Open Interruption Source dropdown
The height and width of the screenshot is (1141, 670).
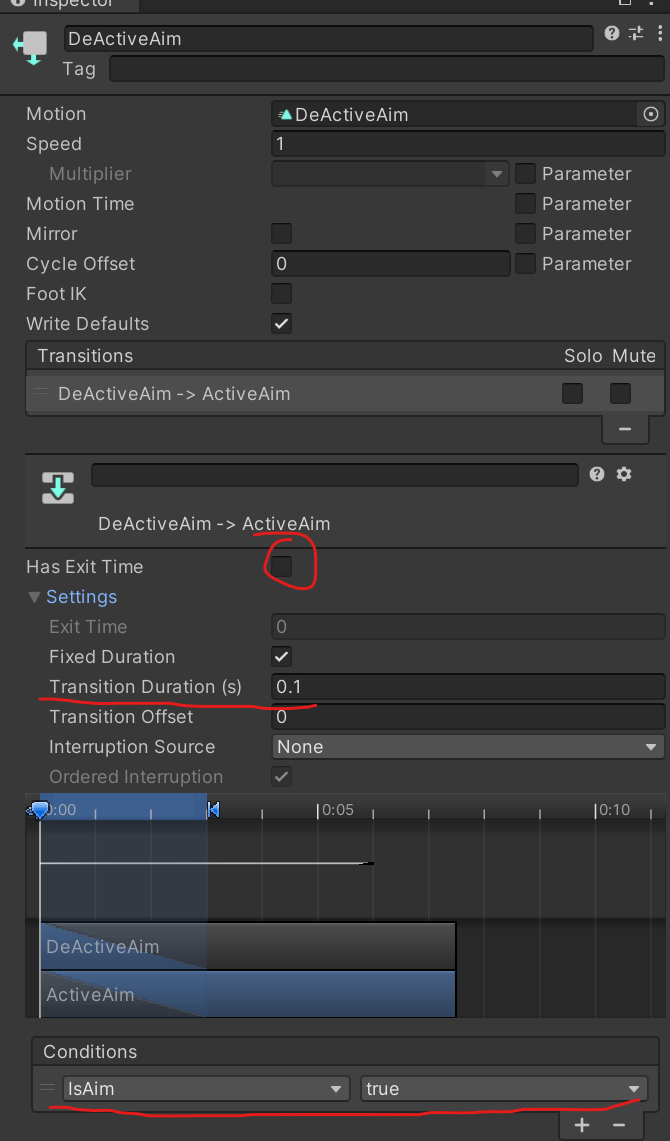468,747
